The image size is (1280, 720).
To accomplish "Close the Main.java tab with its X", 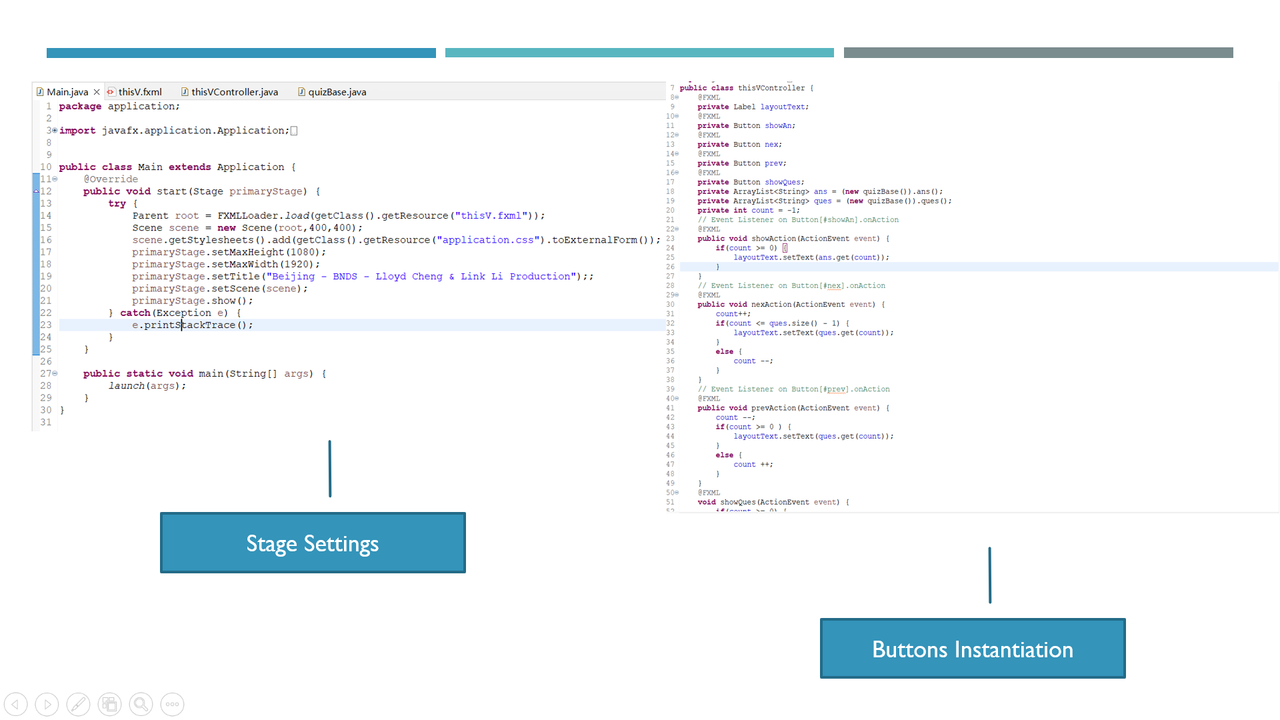I will (x=97, y=92).
